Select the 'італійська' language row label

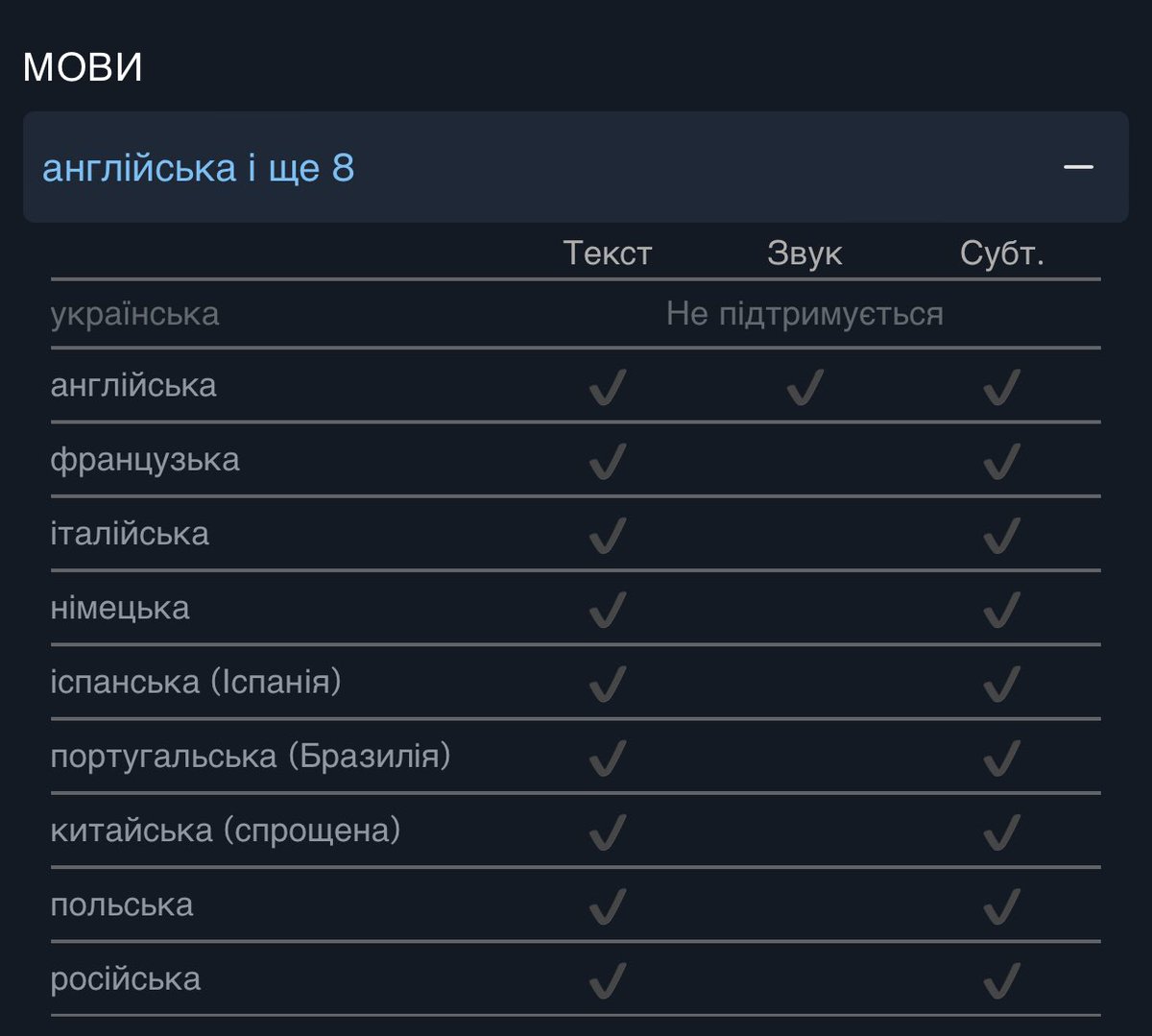click(x=130, y=534)
